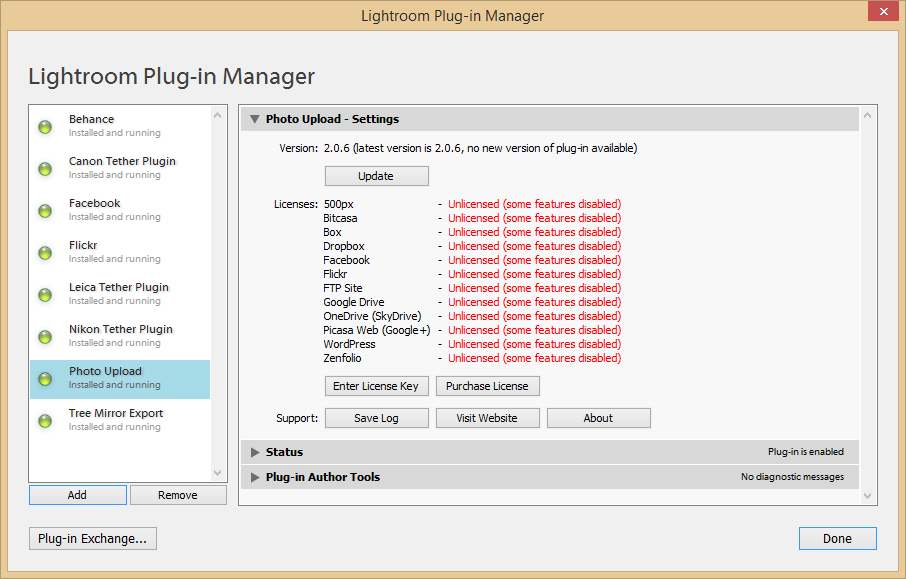Expand the Status section
The width and height of the screenshot is (906, 579).
(256, 453)
